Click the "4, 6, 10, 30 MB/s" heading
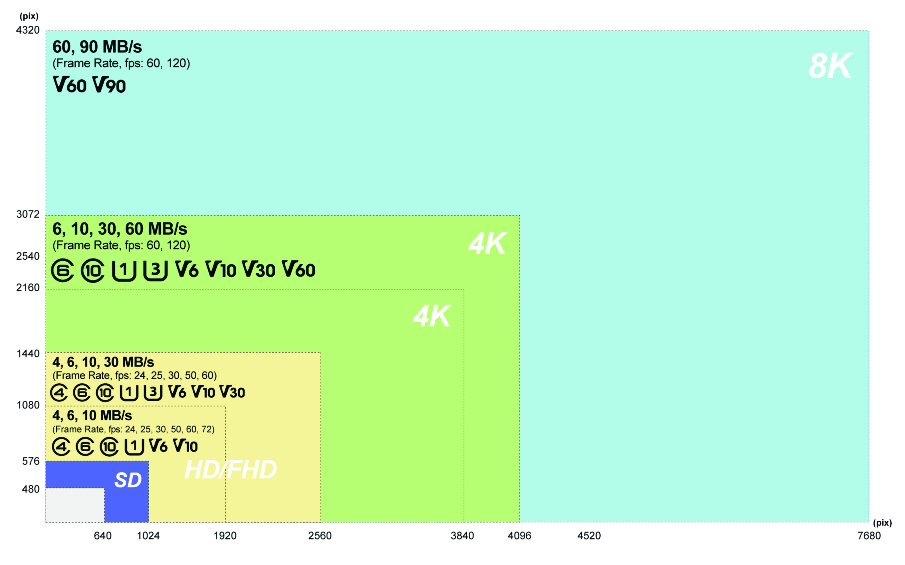Image resolution: width=905 pixels, height=565 pixels. [103, 362]
